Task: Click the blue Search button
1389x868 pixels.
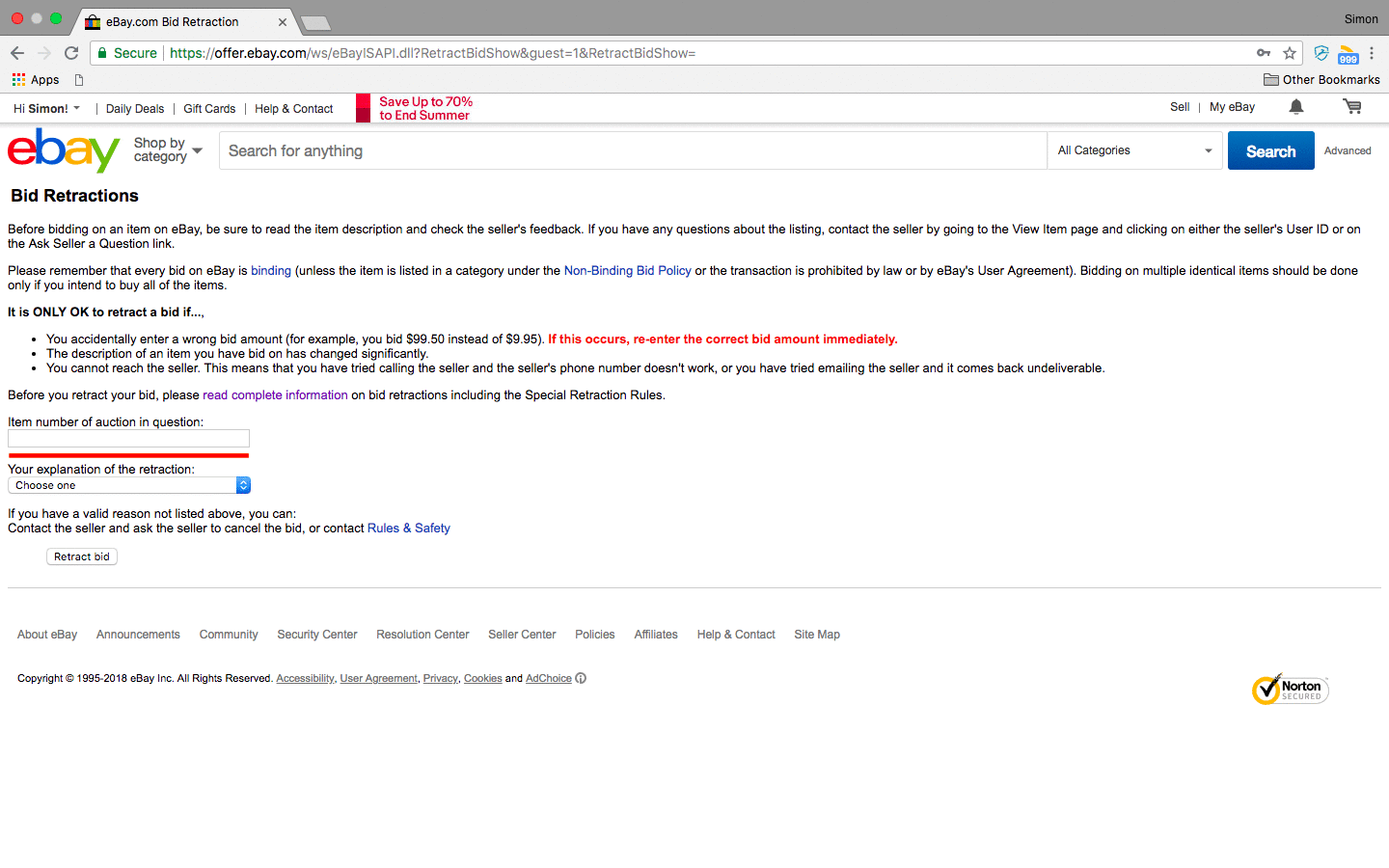Action: coord(1270,150)
